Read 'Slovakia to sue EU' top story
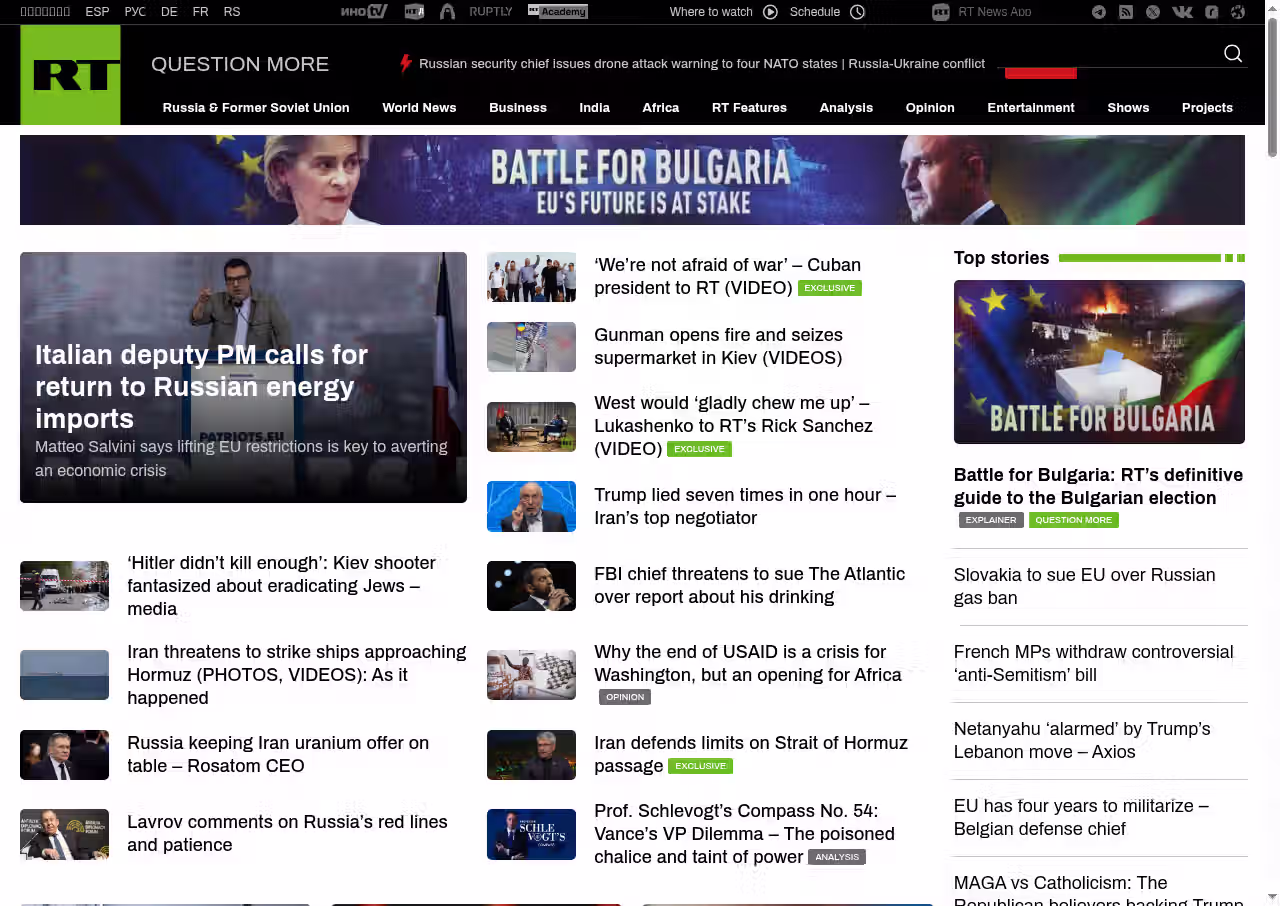This screenshot has width=1280, height=906. (x=1084, y=586)
